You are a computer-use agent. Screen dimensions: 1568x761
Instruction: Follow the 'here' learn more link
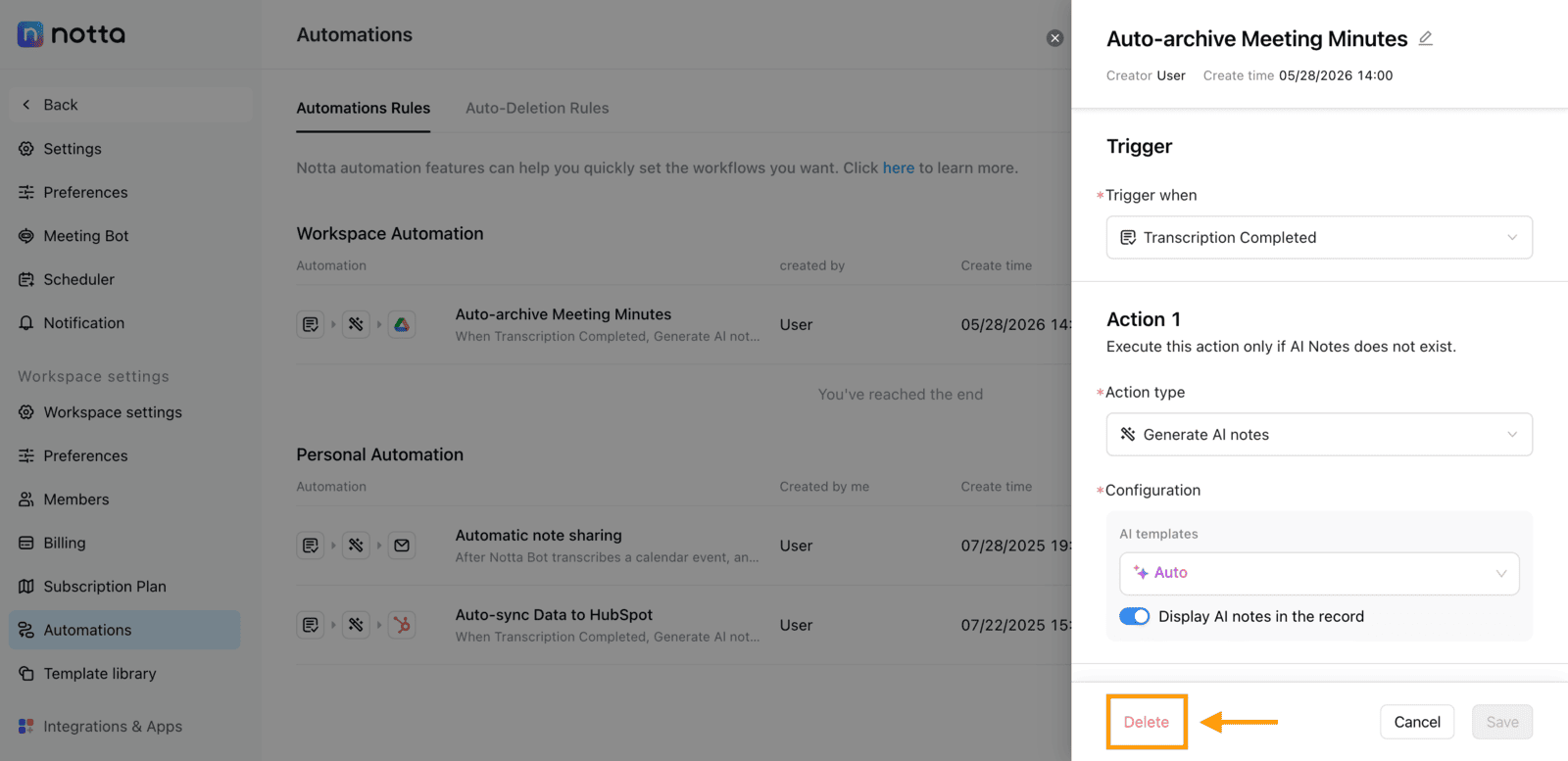(899, 167)
